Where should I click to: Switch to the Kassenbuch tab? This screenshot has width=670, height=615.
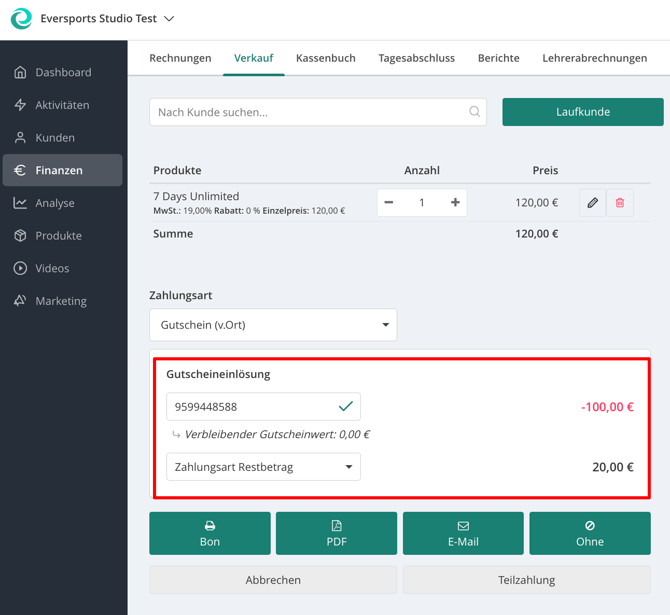326,58
